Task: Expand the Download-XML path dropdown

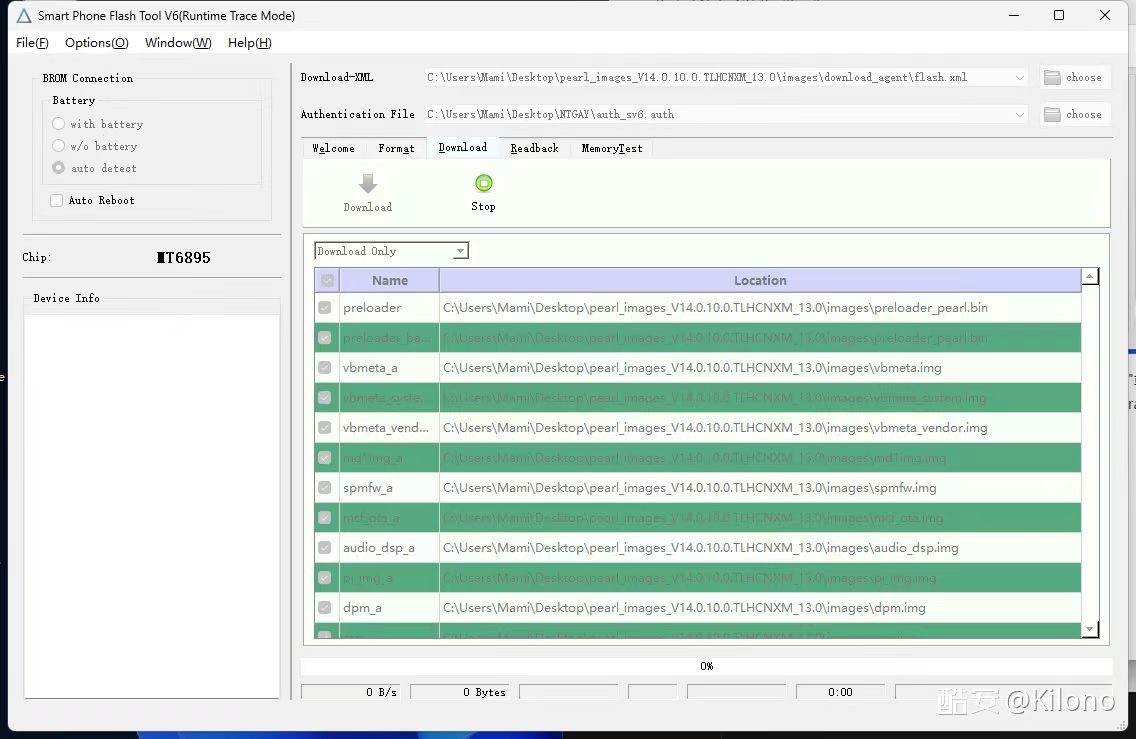Action: point(1020,78)
